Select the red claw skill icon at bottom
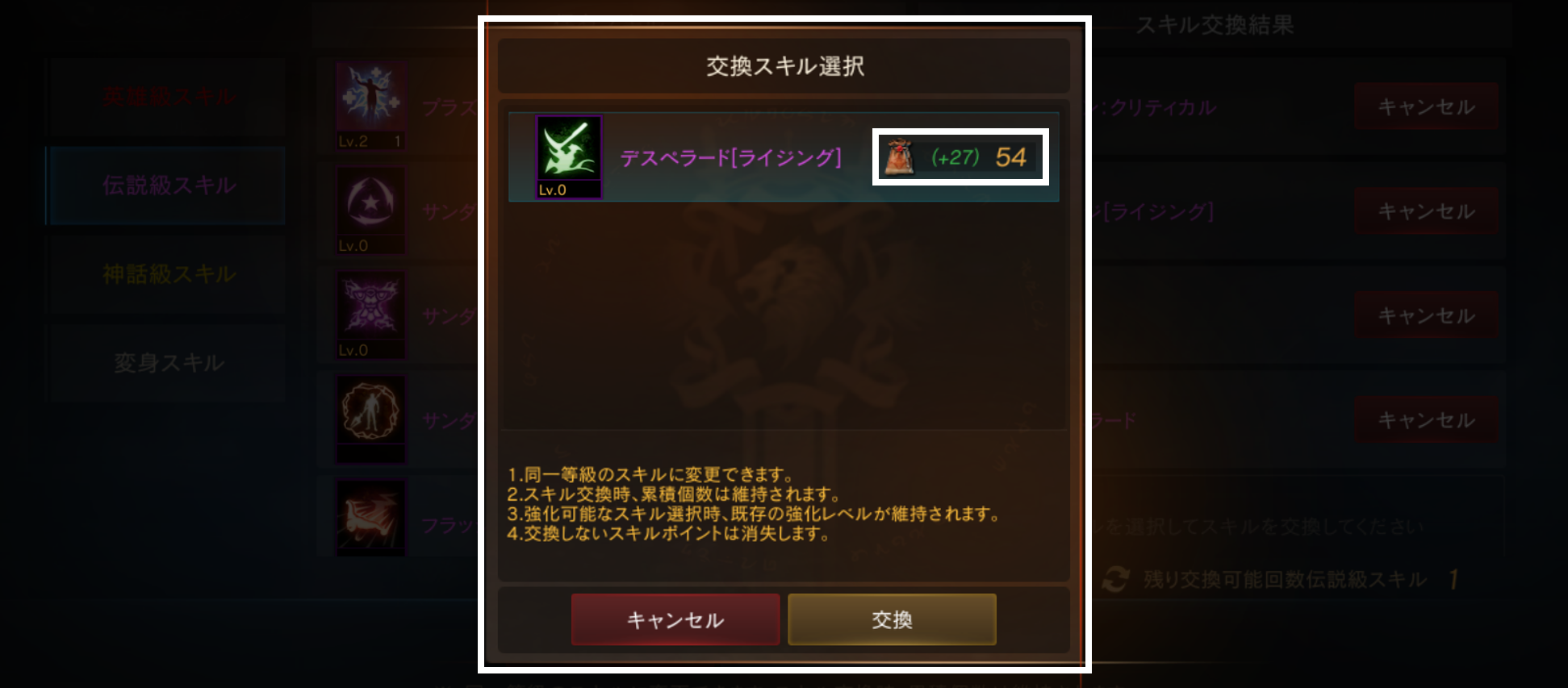 (x=370, y=519)
